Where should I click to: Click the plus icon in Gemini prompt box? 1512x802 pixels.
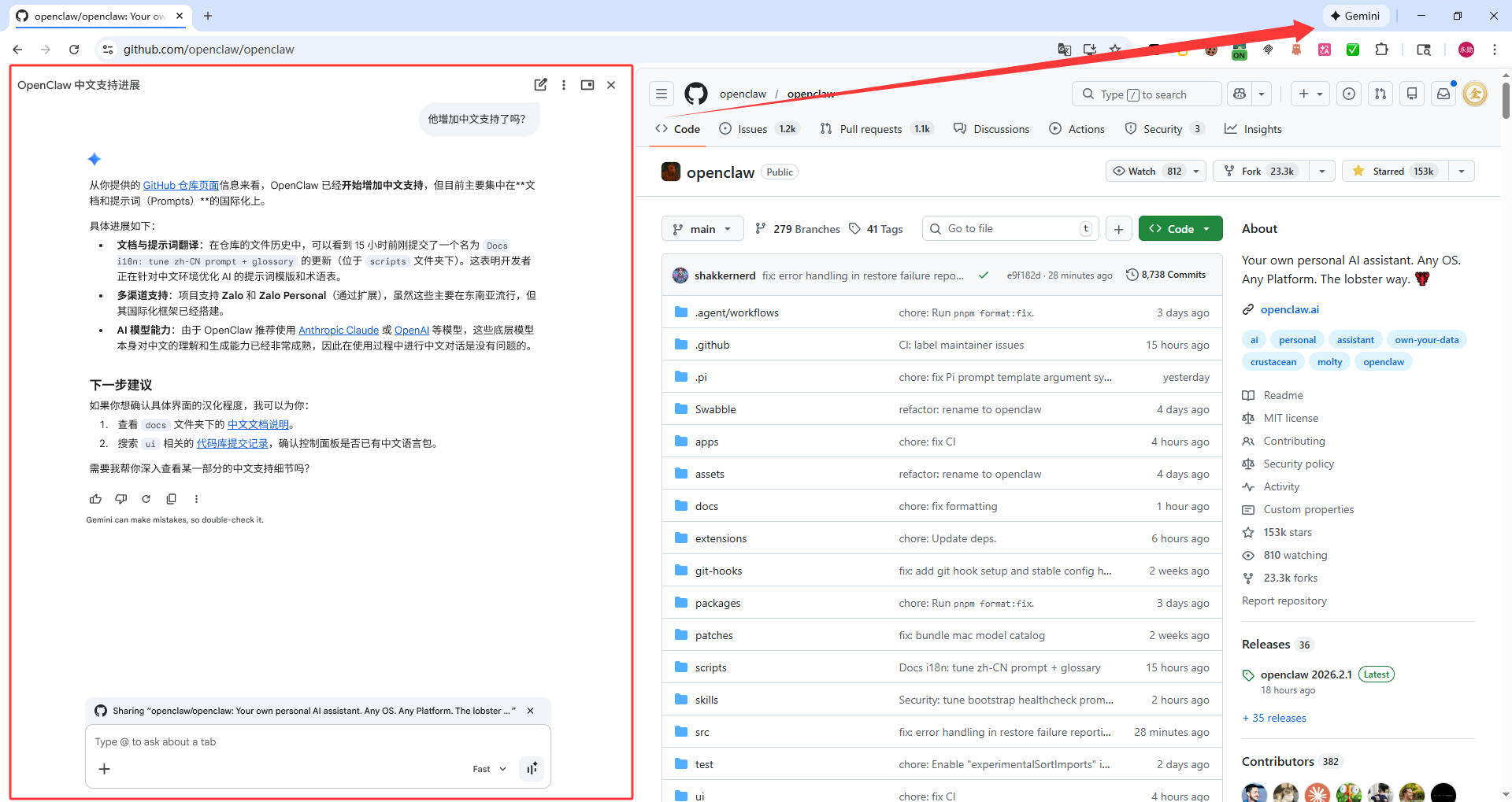(104, 769)
